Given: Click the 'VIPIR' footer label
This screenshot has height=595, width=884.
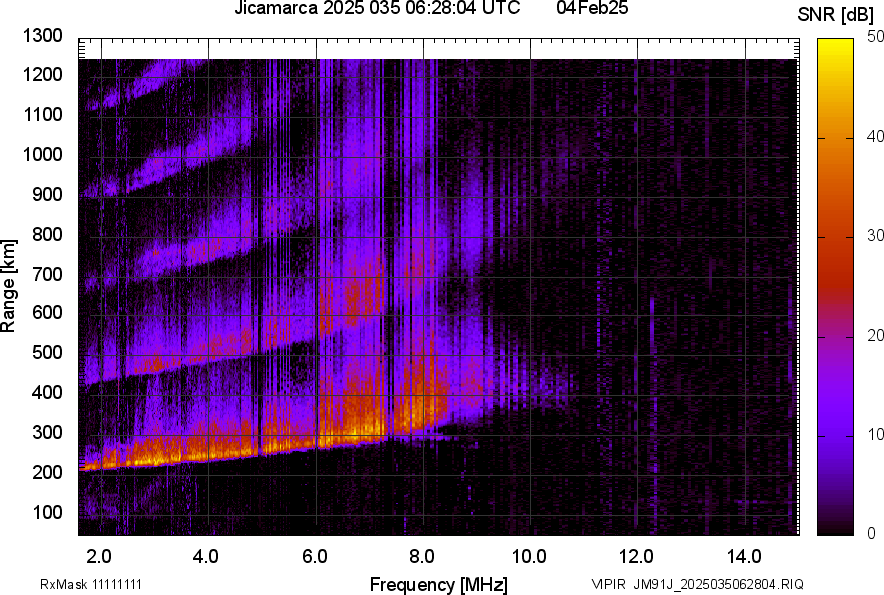Looking at the screenshot, I should coord(608,584).
